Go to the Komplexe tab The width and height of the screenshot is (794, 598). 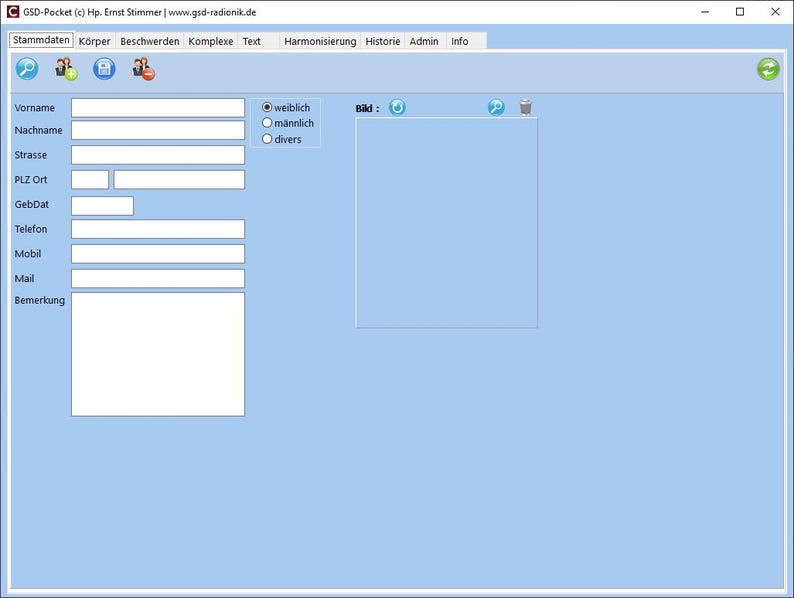(x=211, y=41)
